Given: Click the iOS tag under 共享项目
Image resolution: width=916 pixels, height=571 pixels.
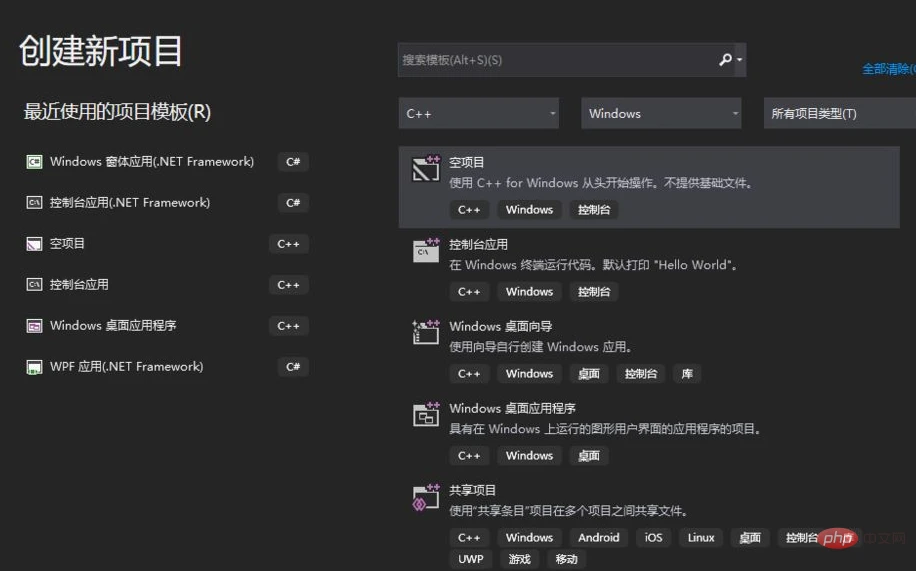Looking at the screenshot, I should click(x=653, y=537).
